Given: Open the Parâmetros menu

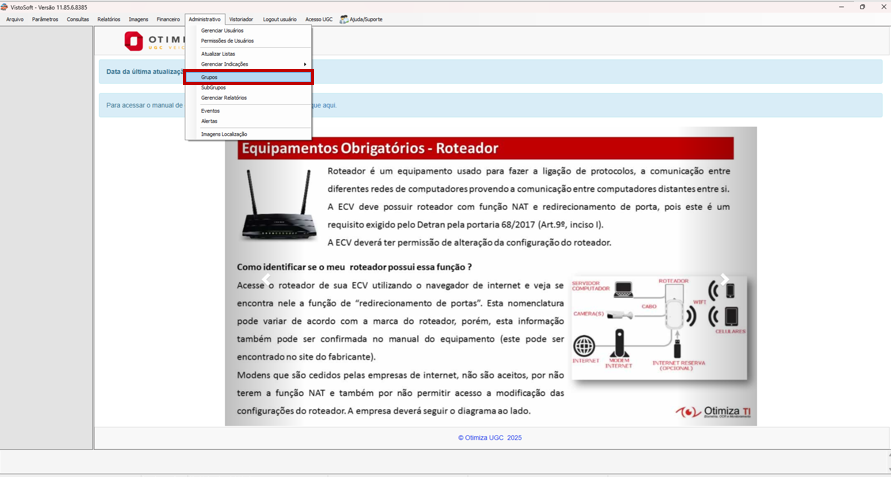Looking at the screenshot, I should [45, 19].
